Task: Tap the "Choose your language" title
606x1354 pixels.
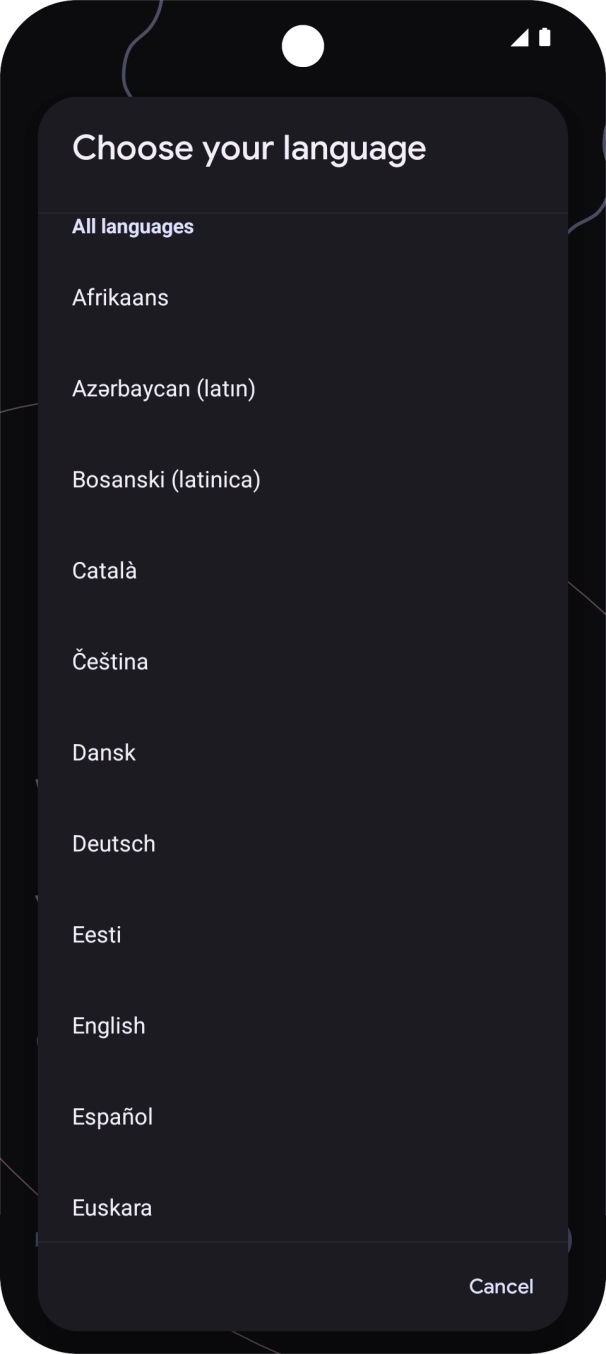Action: [x=249, y=148]
